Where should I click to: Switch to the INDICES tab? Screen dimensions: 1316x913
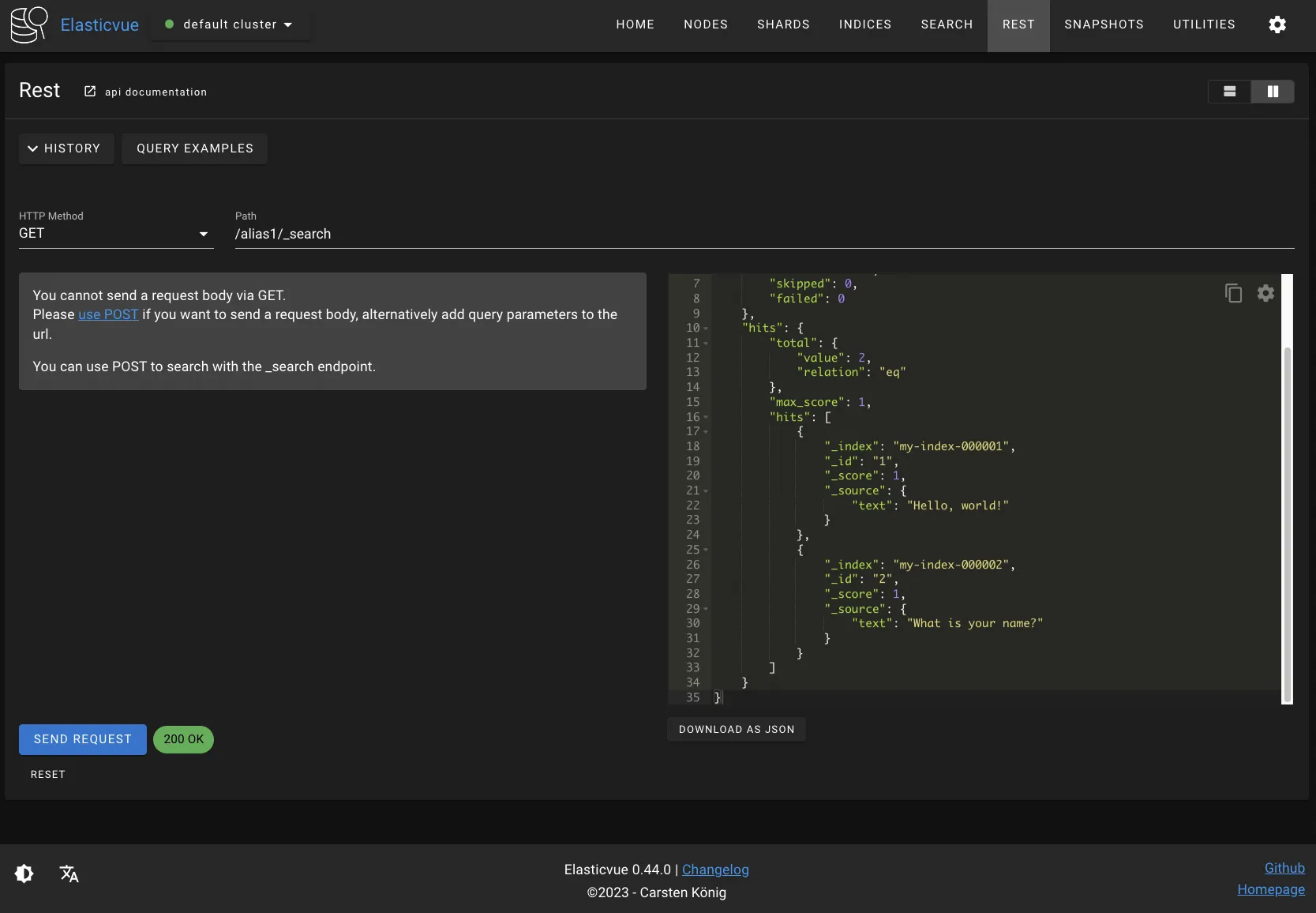point(865,24)
